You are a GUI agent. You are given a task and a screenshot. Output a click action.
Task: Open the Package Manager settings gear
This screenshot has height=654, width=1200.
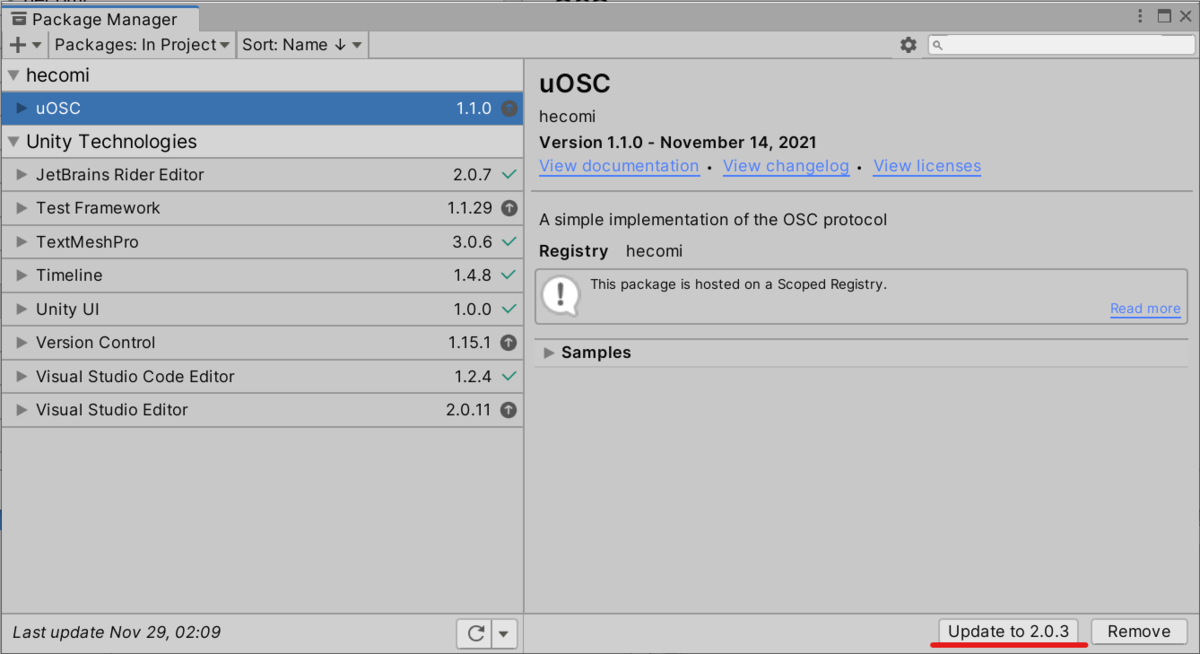click(x=908, y=44)
